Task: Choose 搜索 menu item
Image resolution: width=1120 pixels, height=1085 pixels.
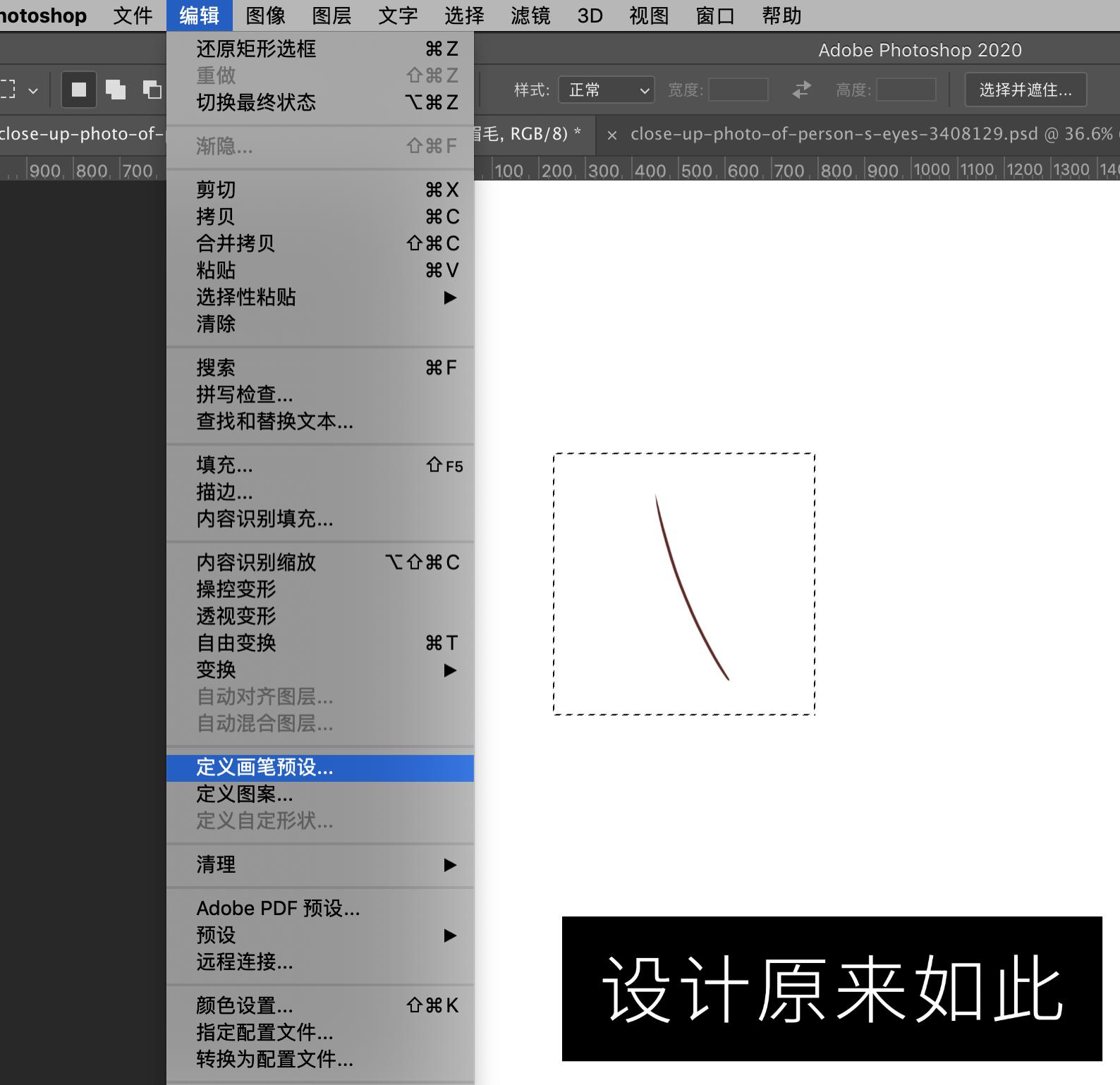Action: coord(320,367)
